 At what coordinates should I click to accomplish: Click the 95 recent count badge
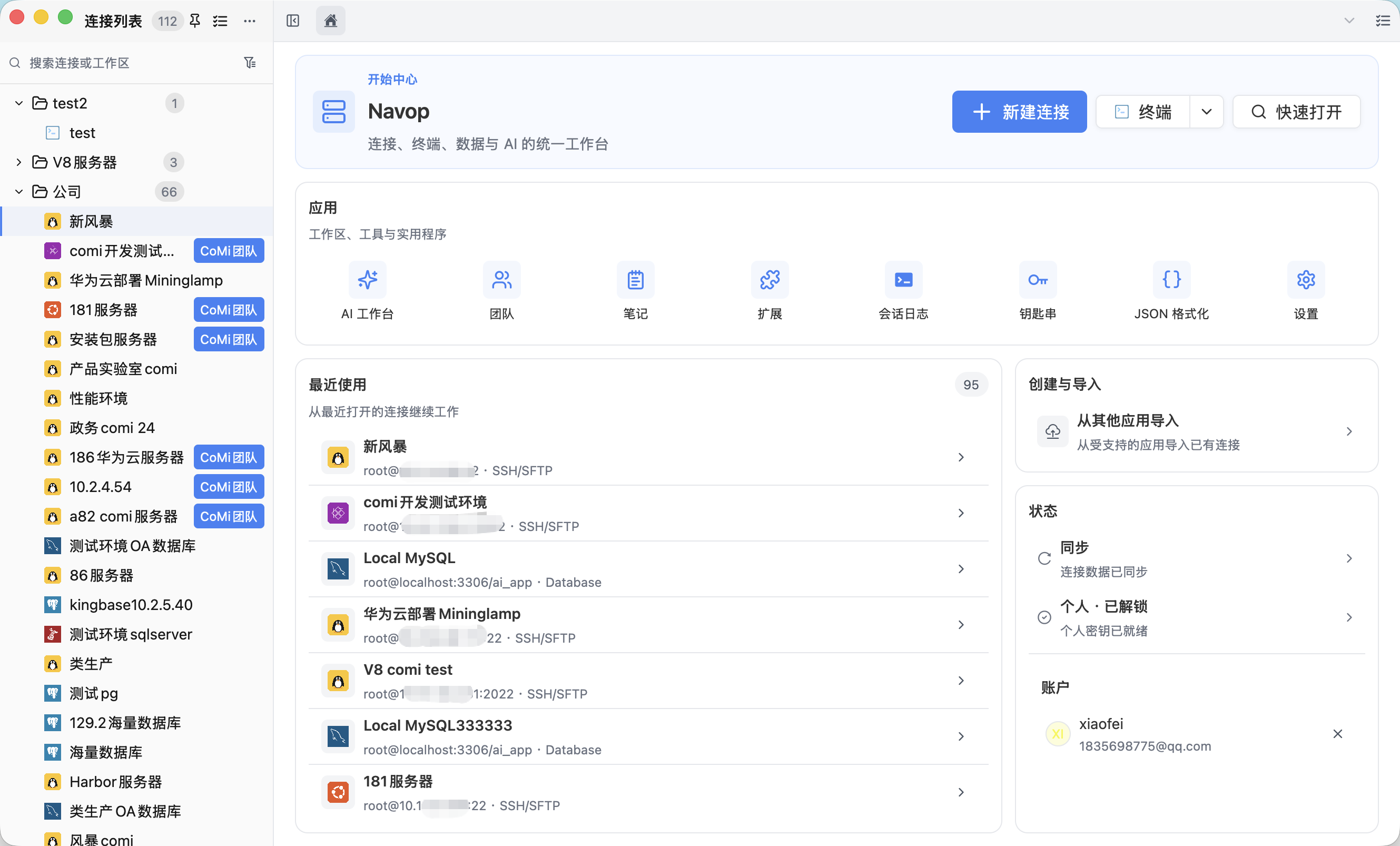tap(971, 385)
